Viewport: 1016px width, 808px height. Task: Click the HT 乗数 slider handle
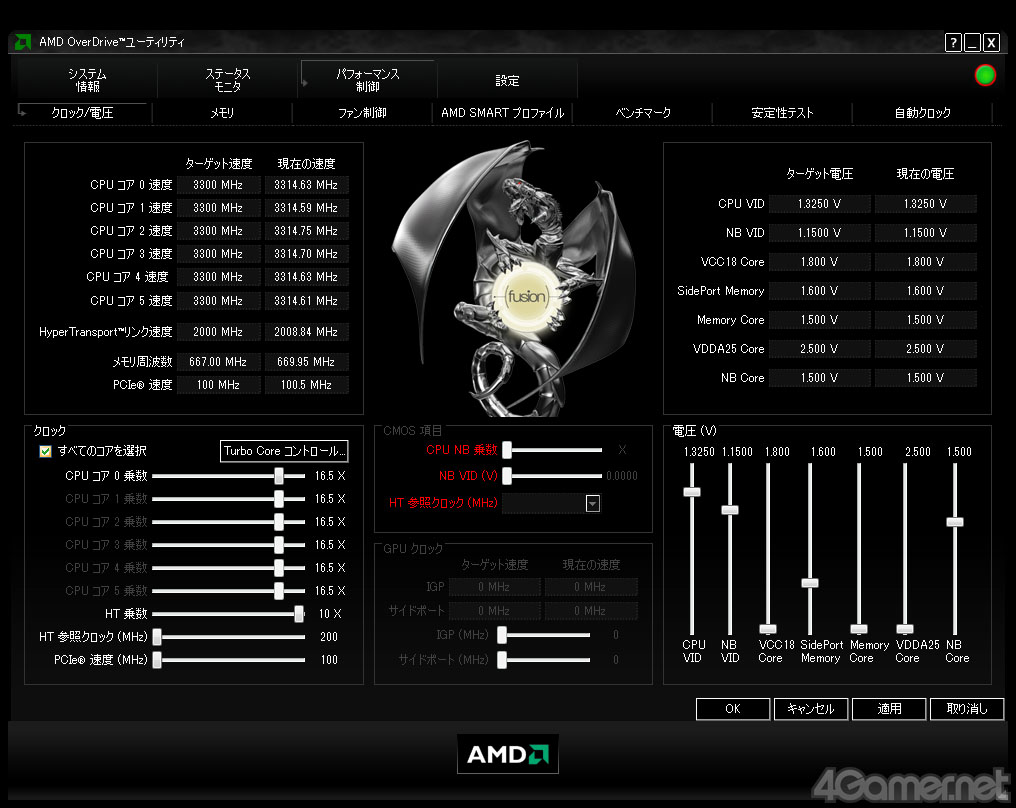299,614
